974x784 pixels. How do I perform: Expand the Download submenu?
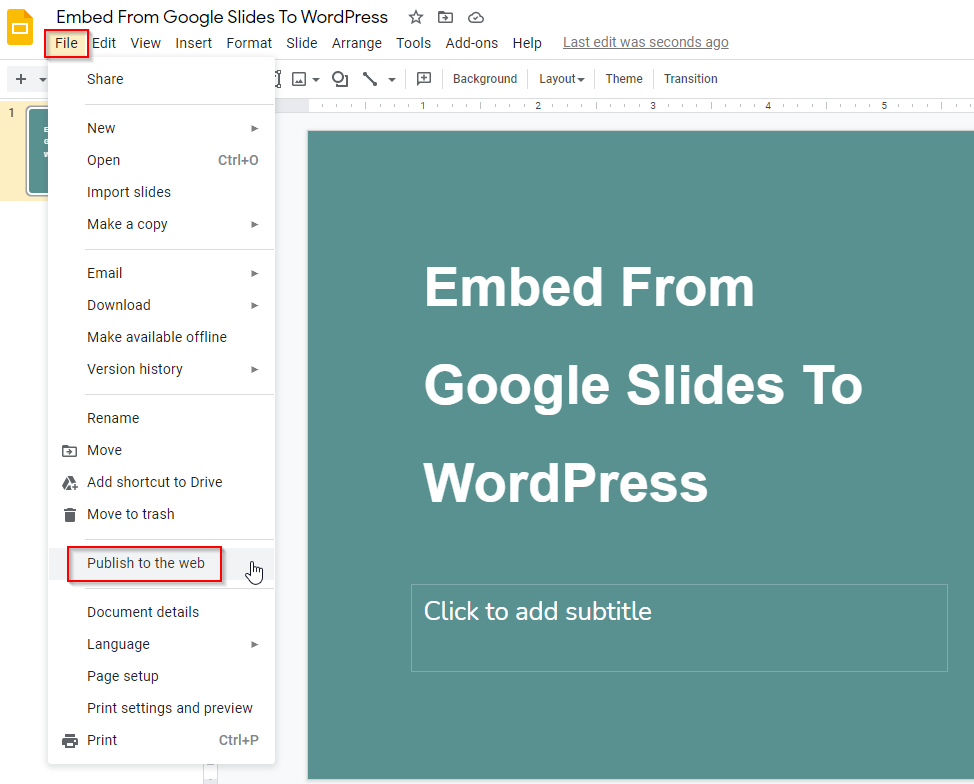162,305
